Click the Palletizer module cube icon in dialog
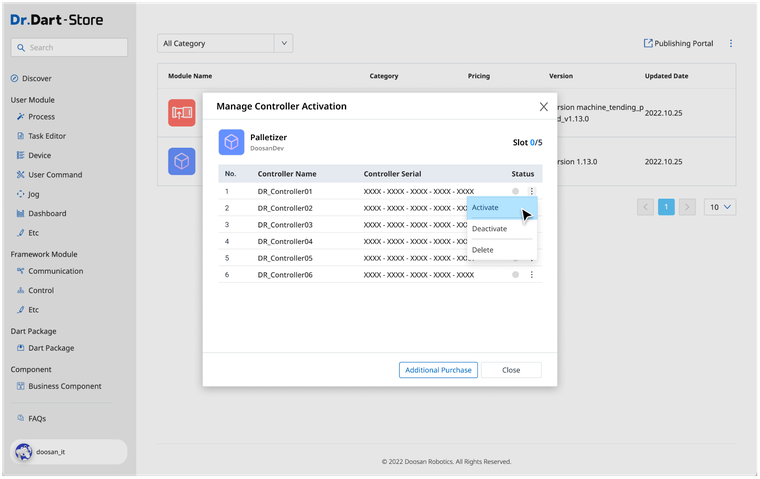760x479 pixels. point(232,142)
